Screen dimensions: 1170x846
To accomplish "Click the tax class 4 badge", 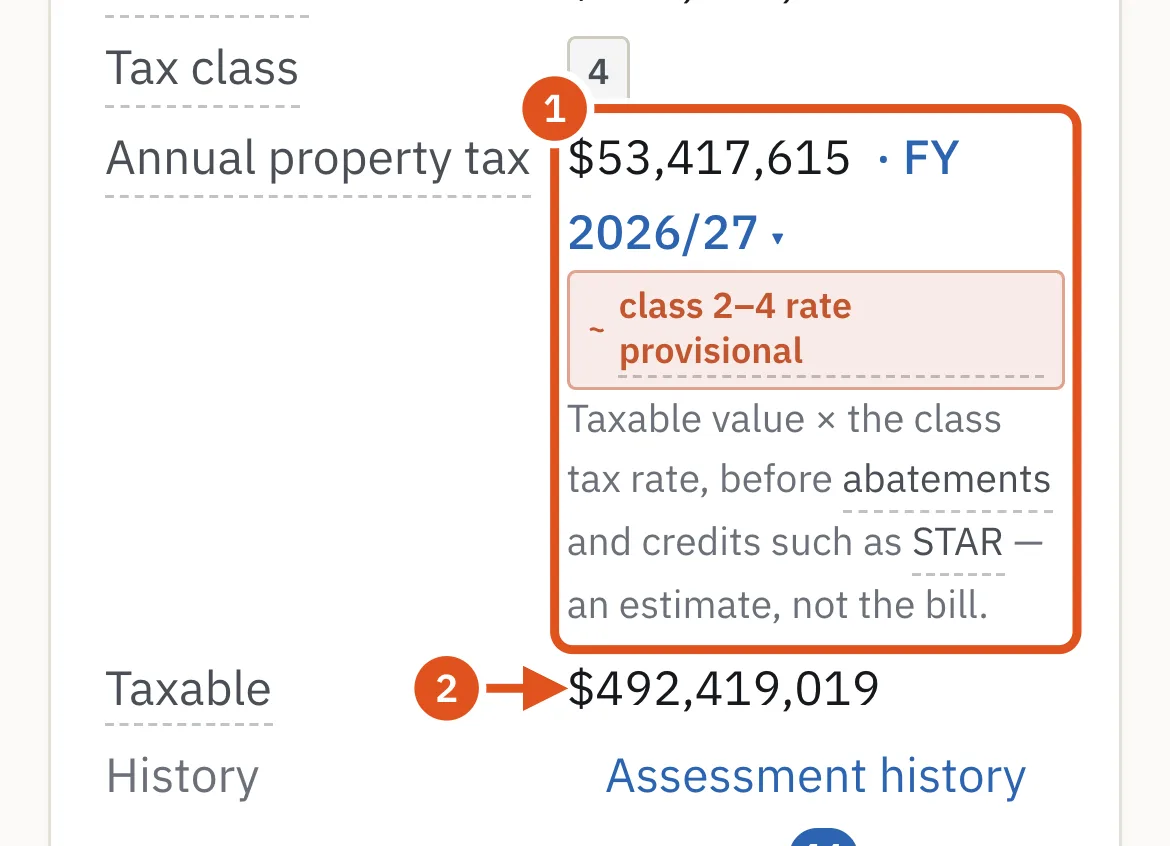I will (598, 69).
